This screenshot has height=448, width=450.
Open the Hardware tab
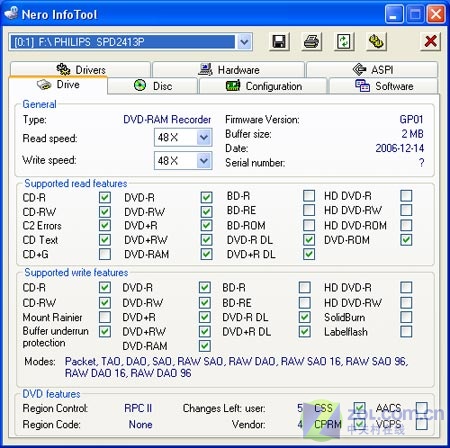tap(229, 69)
